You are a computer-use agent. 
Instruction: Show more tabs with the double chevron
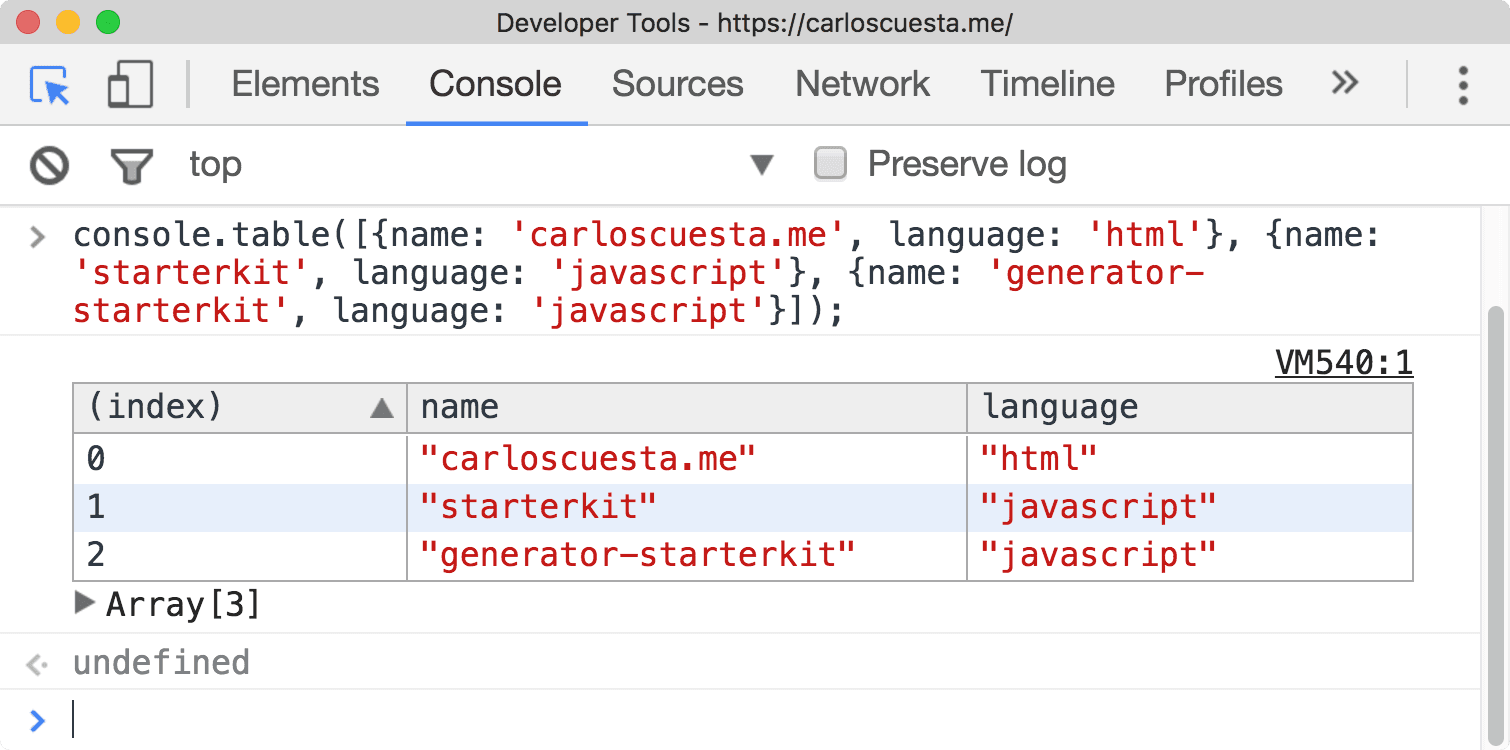coord(1345,82)
